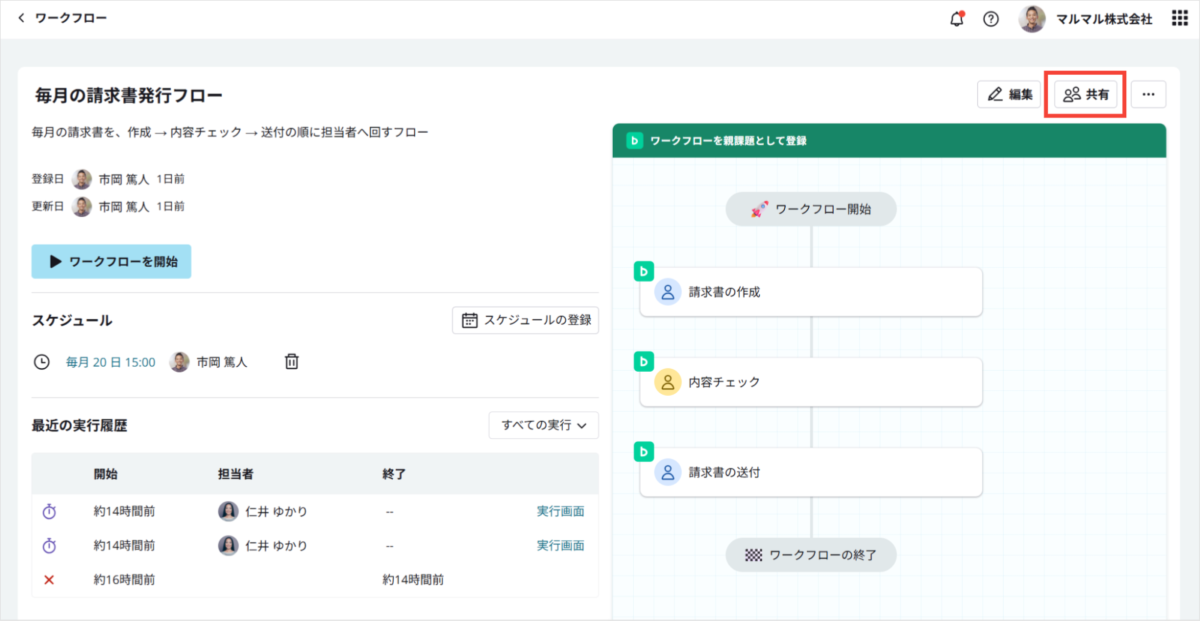The height and width of the screenshot is (621, 1200).
Task: Click ワークフローを親課題として登録 banner
Action: click(889, 141)
